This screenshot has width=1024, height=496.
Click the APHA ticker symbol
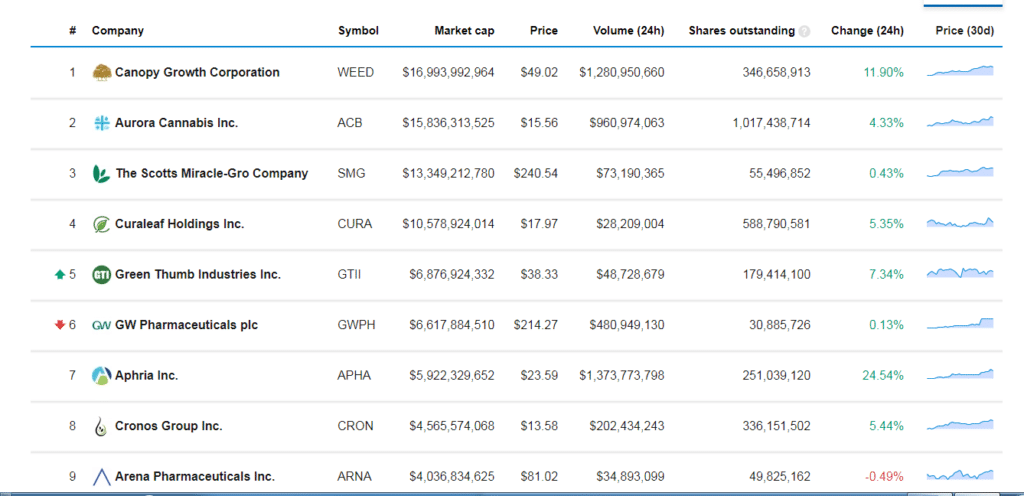[354, 376]
